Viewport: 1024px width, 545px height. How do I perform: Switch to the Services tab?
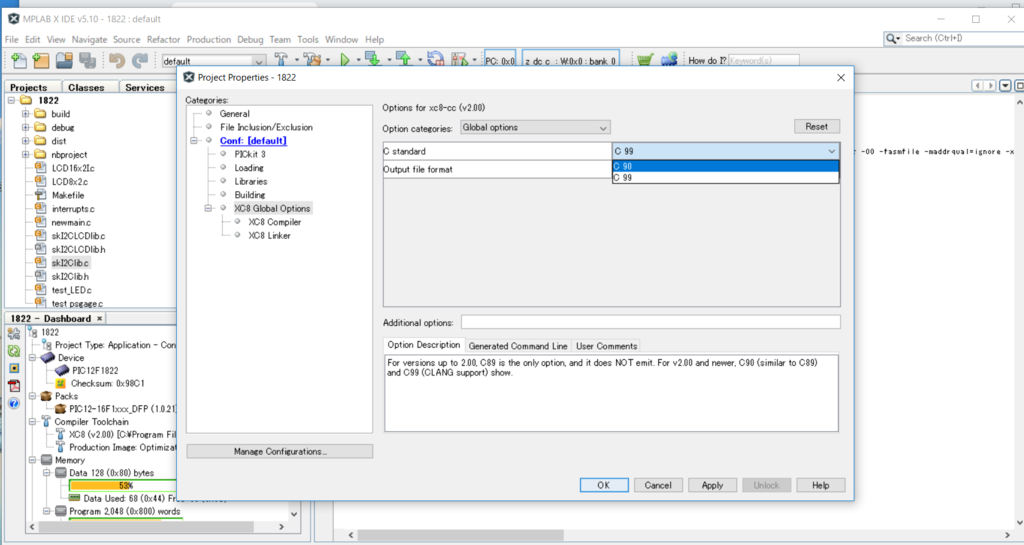pos(145,87)
